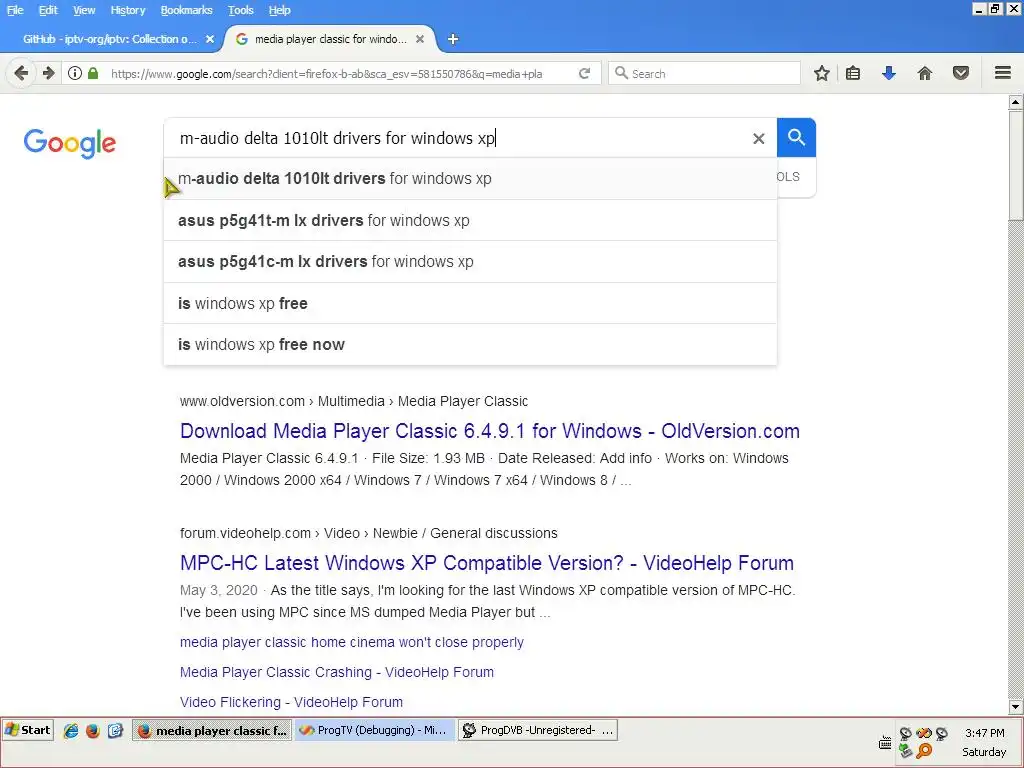Open the History menu
The width and height of the screenshot is (1024, 768).
click(x=127, y=10)
